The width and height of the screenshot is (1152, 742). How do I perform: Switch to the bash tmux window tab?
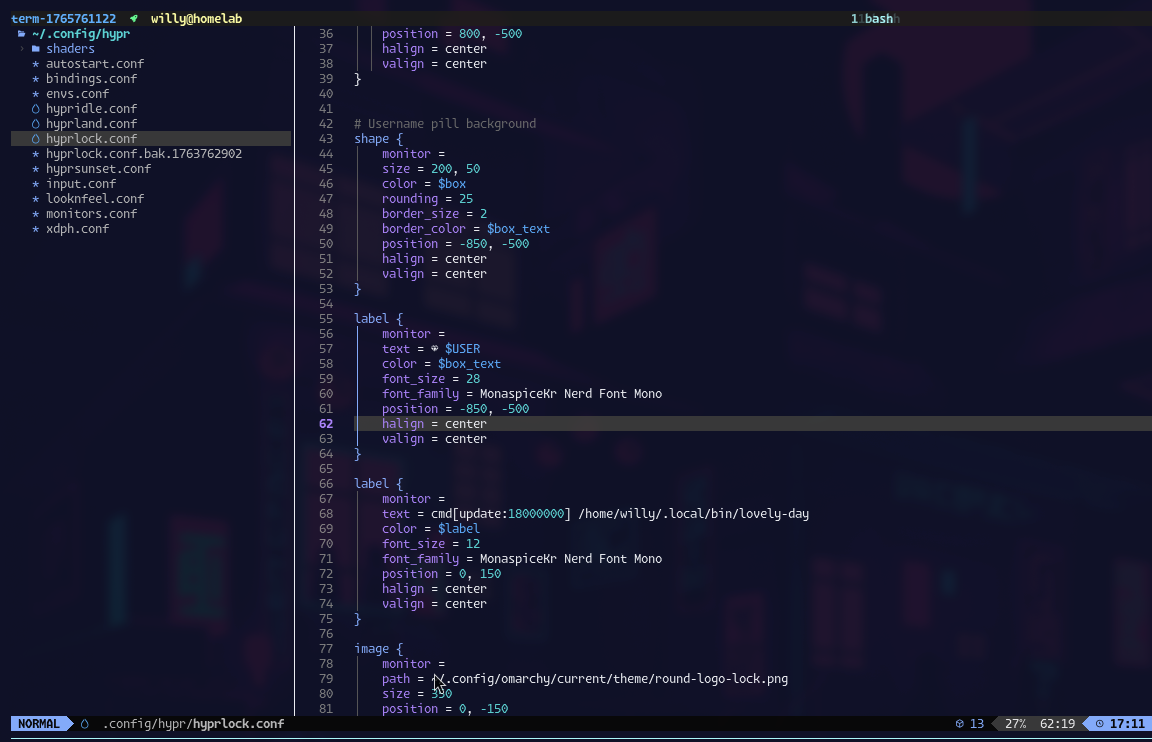pyautogui.click(x=878, y=19)
